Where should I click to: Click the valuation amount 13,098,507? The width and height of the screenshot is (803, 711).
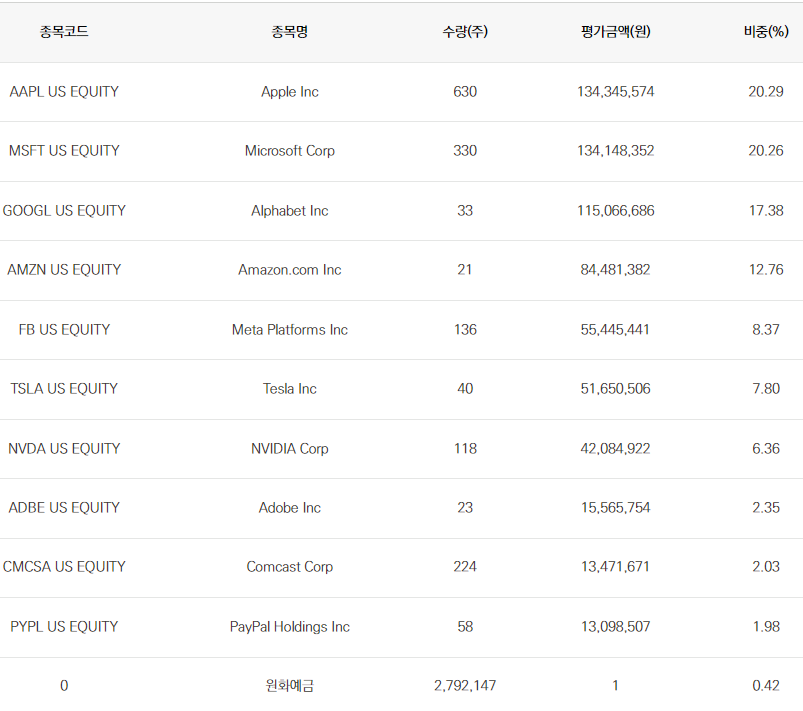tap(616, 626)
